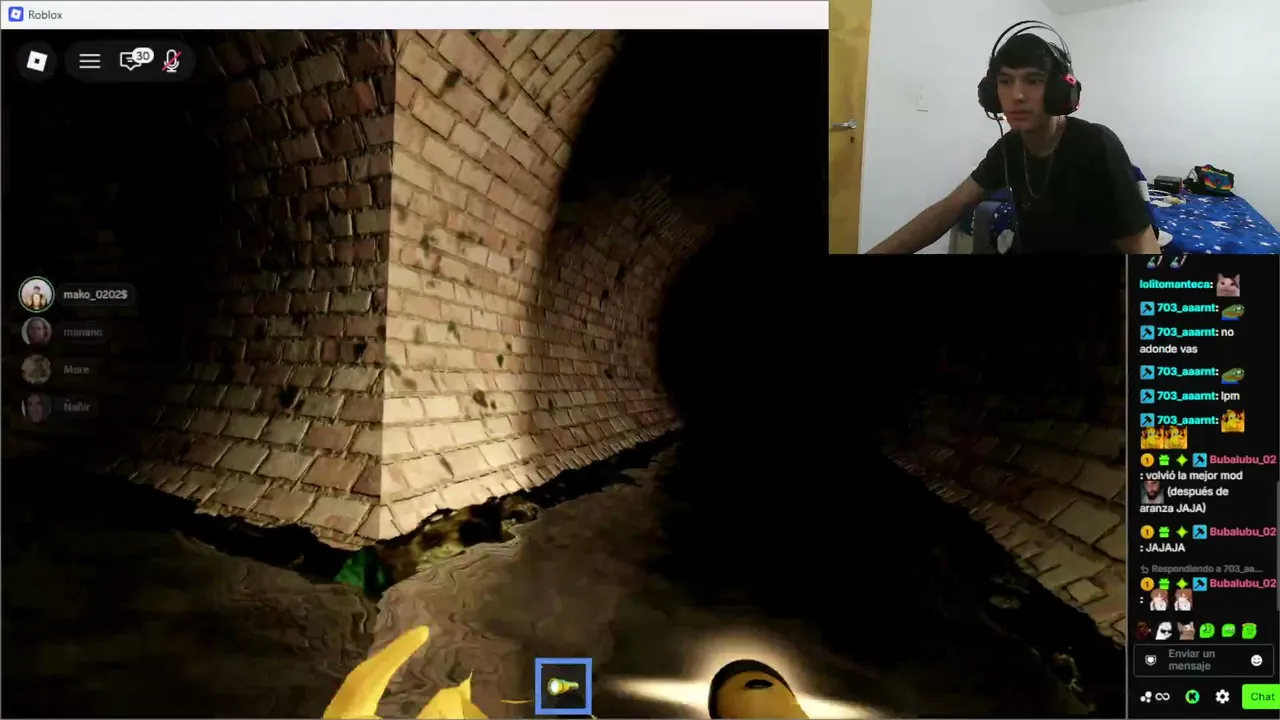Click the "mako_0202$" player name
Screen dimensions: 1280x720
[x=95, y=294]
